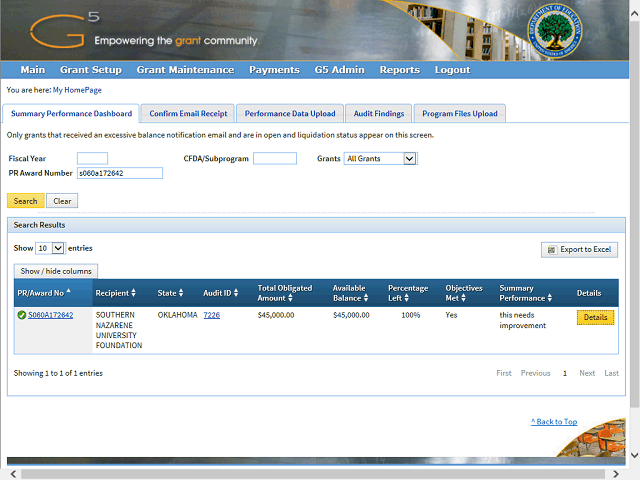Image resolution: width=640 pixels, height=480 pixels.
Task: Click the G5 logo in the header
Action: [x=64, y=30]
